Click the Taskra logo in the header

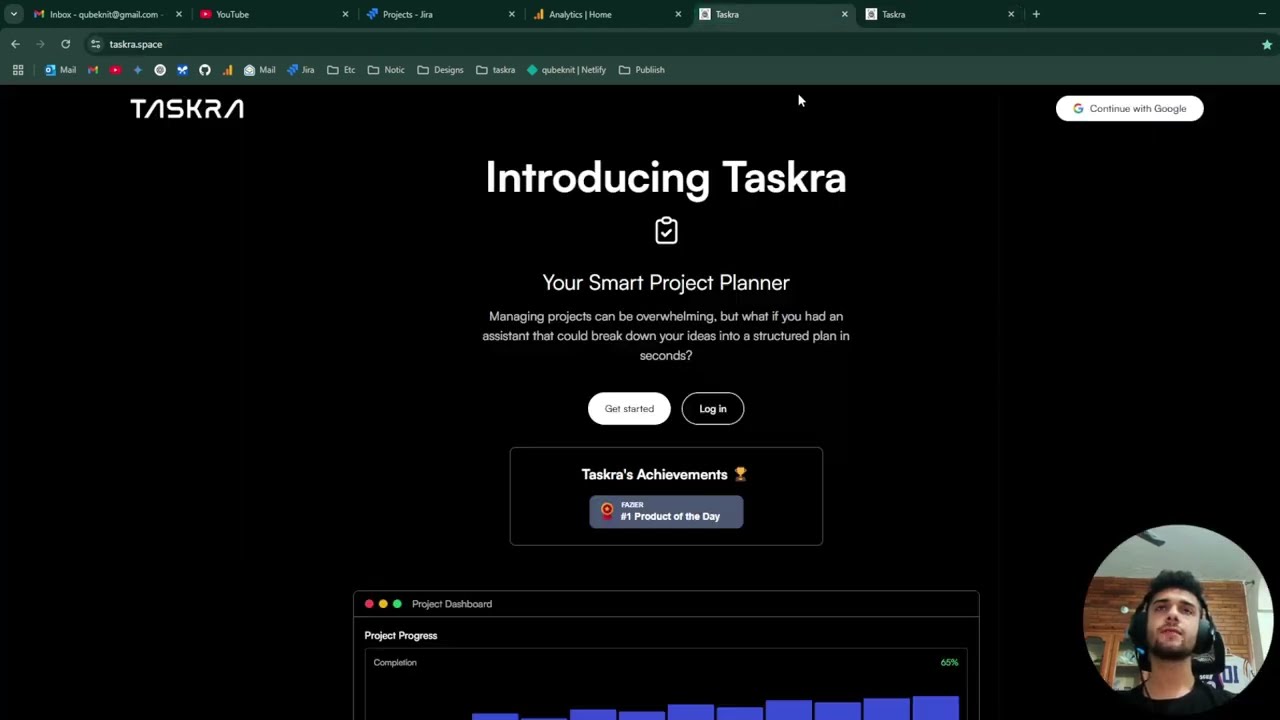coord(187,109)
